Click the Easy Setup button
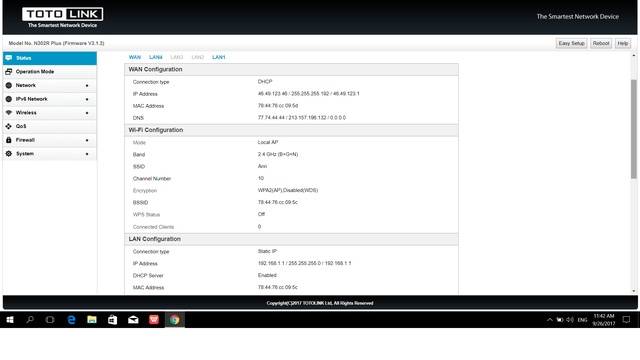 tap(571, 43)
